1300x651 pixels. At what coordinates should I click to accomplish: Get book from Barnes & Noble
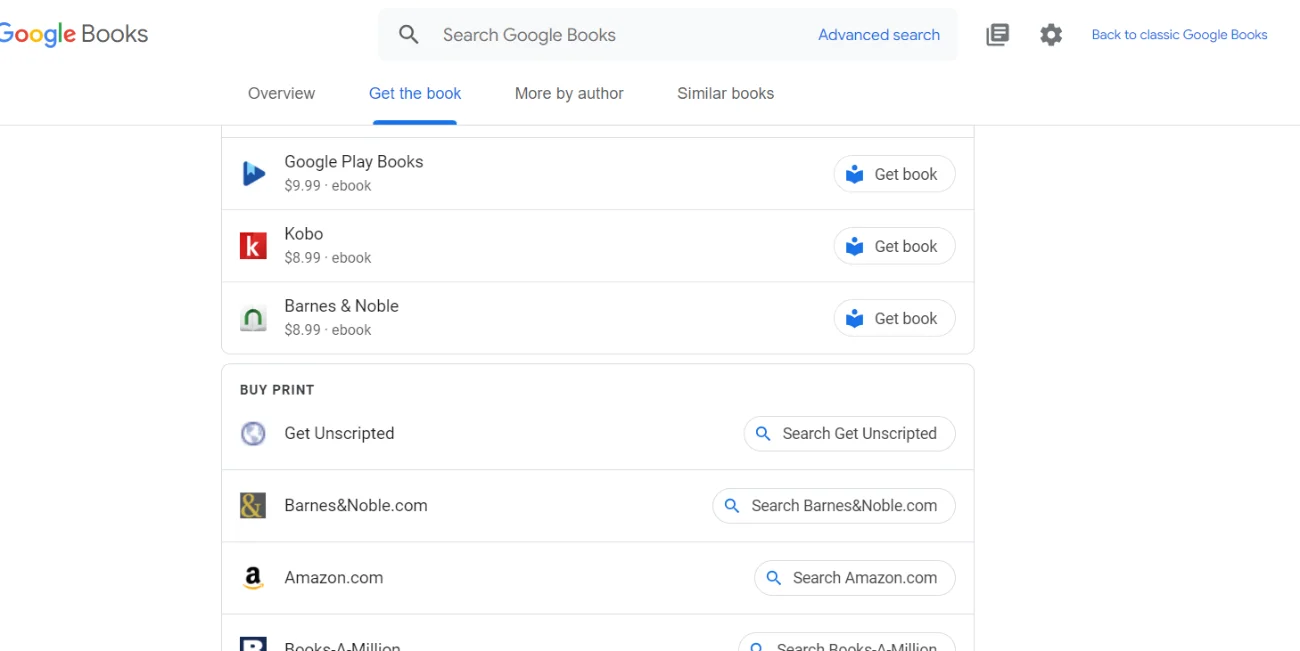[894, 318]
